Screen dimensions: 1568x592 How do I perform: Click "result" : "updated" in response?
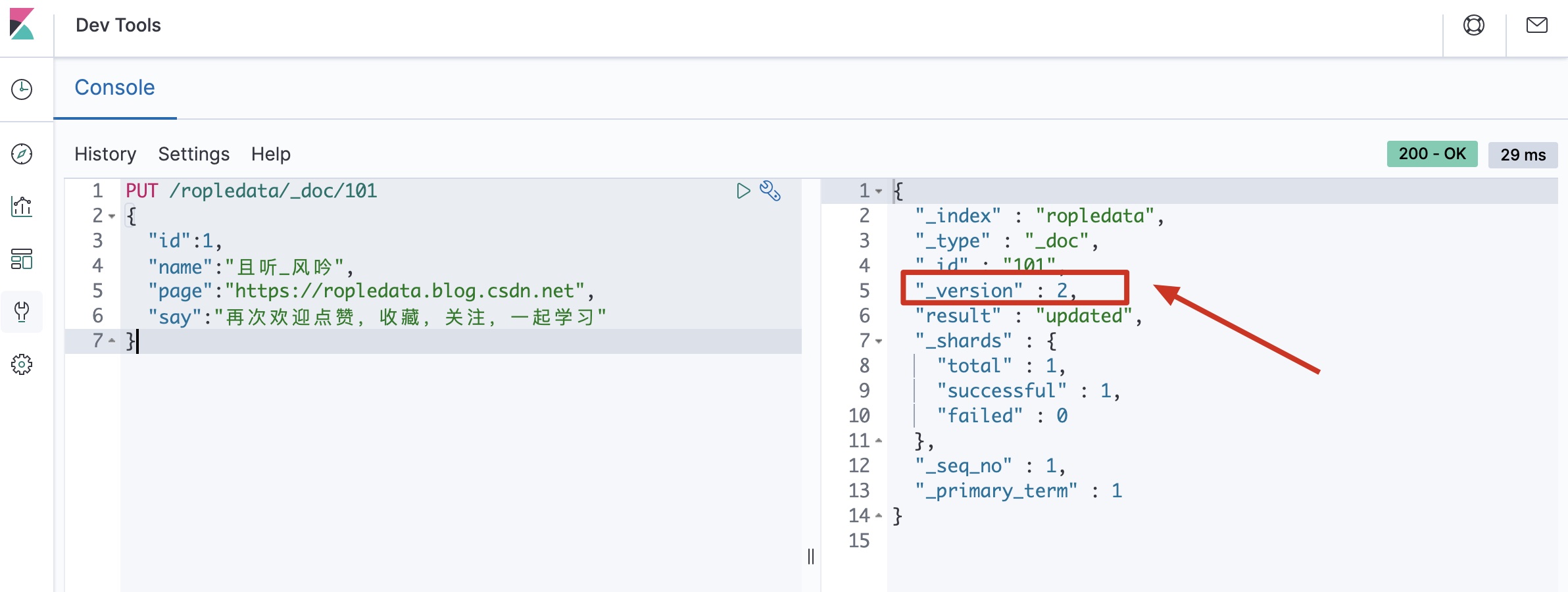point(1029,316)
